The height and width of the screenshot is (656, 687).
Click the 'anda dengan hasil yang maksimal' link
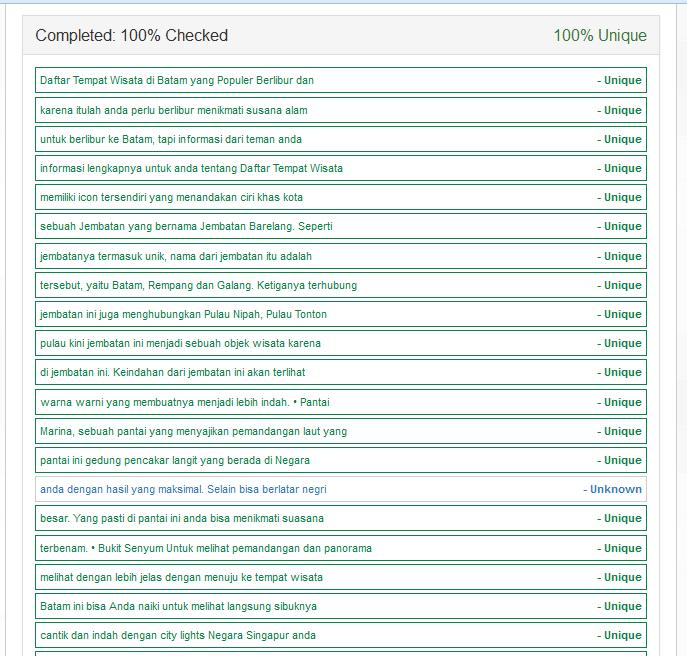point(183,489)
